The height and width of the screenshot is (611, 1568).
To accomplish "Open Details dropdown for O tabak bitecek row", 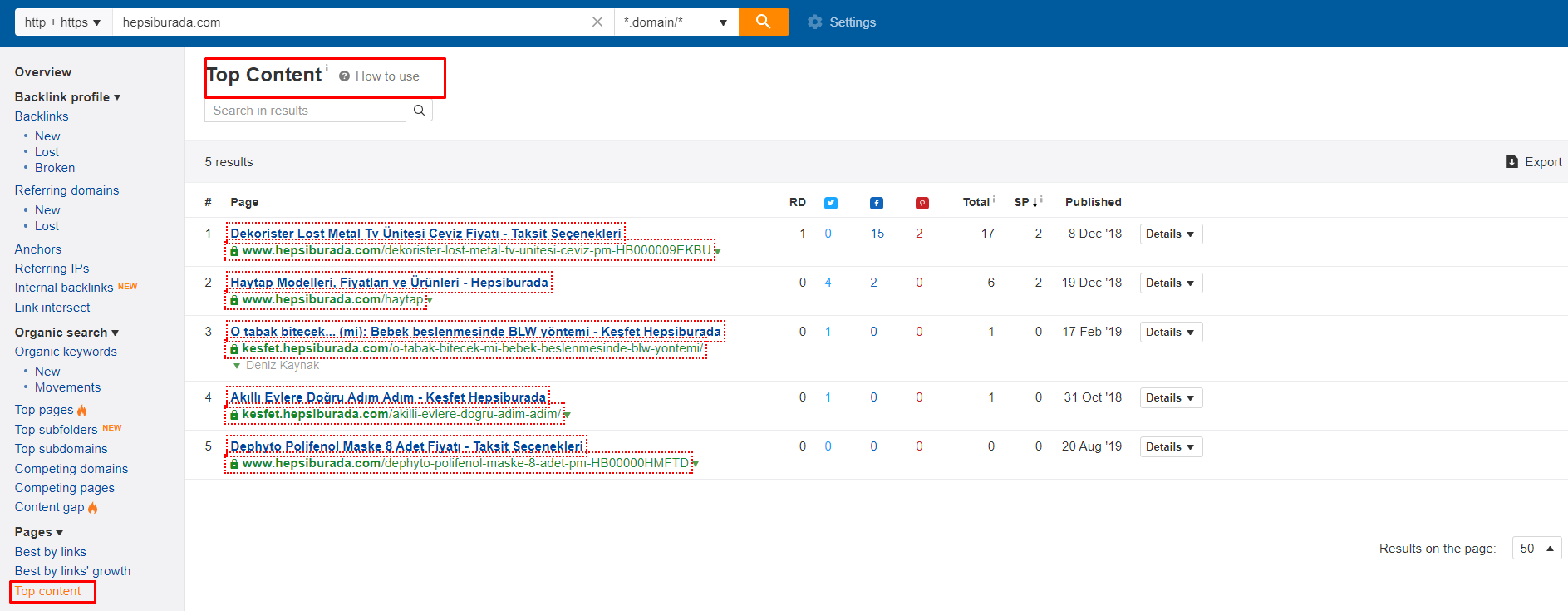I will pos(1171,333).
